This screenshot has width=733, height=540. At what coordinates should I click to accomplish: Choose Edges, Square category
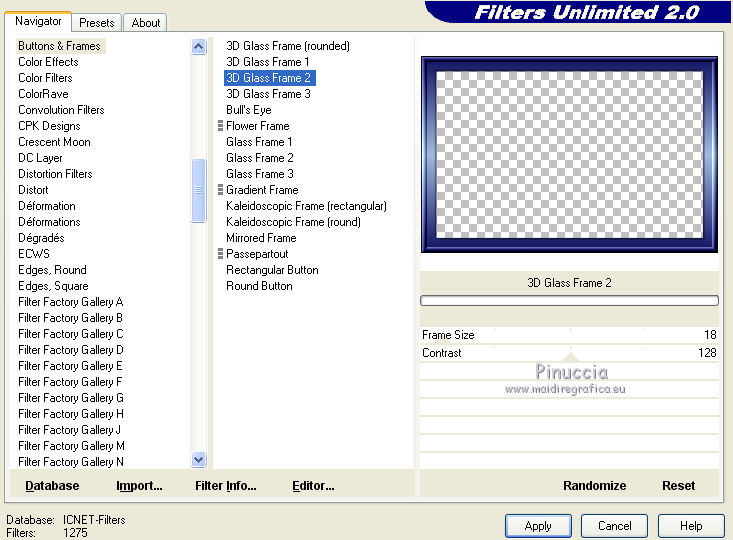click(53, 286)
